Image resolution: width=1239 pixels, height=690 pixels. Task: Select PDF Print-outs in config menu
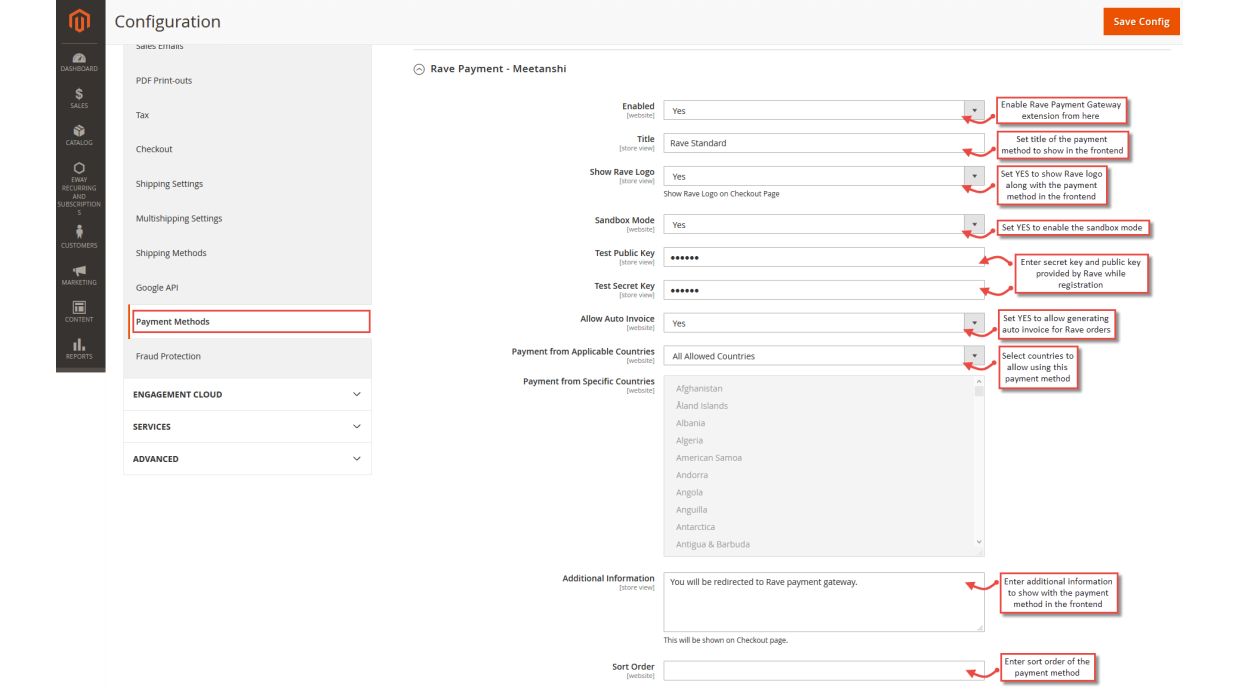(x=164, y=80)
